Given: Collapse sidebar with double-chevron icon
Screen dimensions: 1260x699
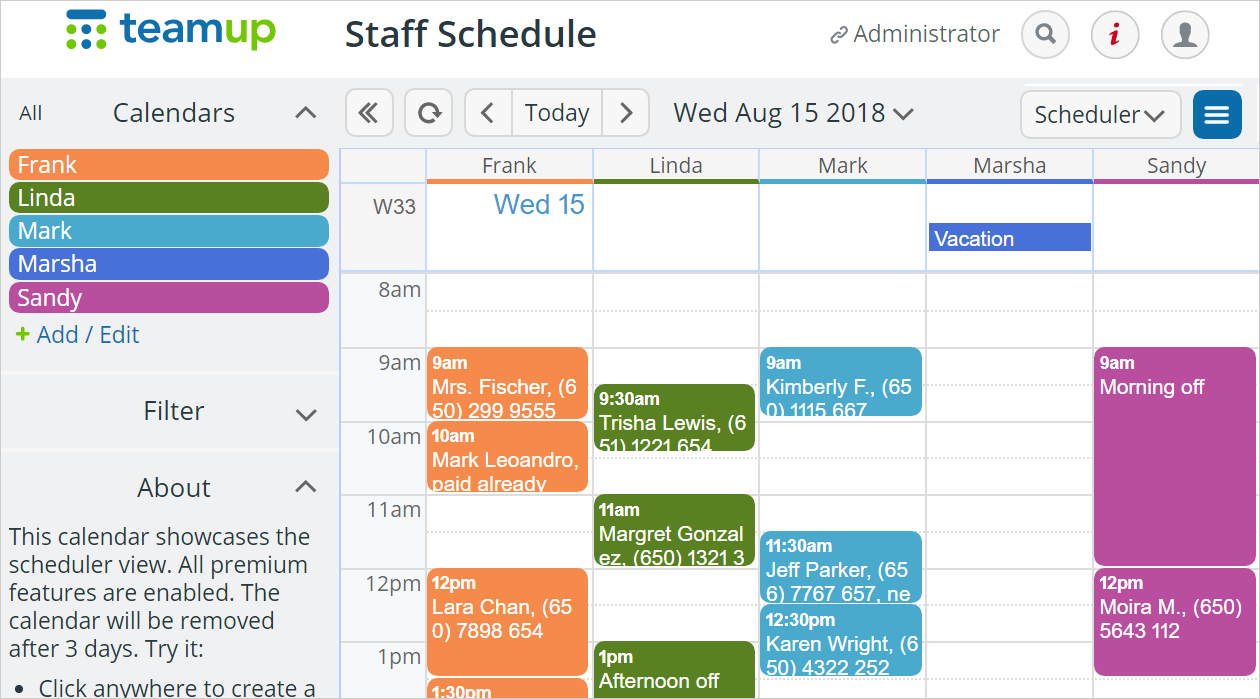Looking at the screenshot, I should [x=369, y=113].
